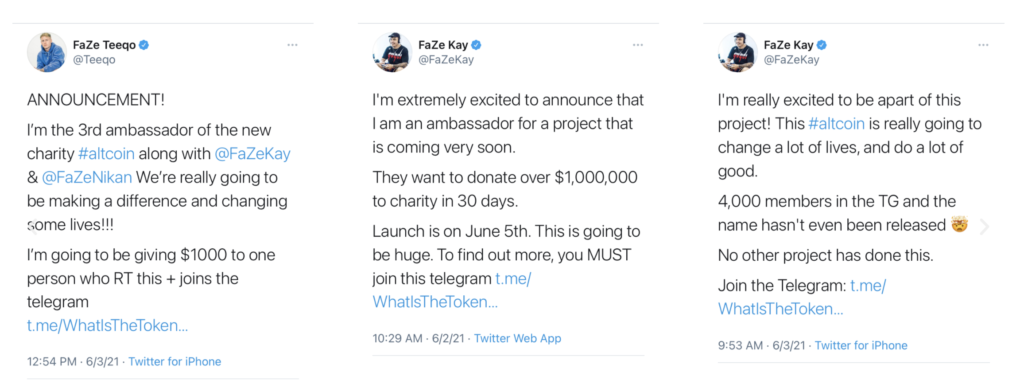Click verified badge on middle FaZe Kay tweet
This screenshot has height=384, width=1024.
477,45
